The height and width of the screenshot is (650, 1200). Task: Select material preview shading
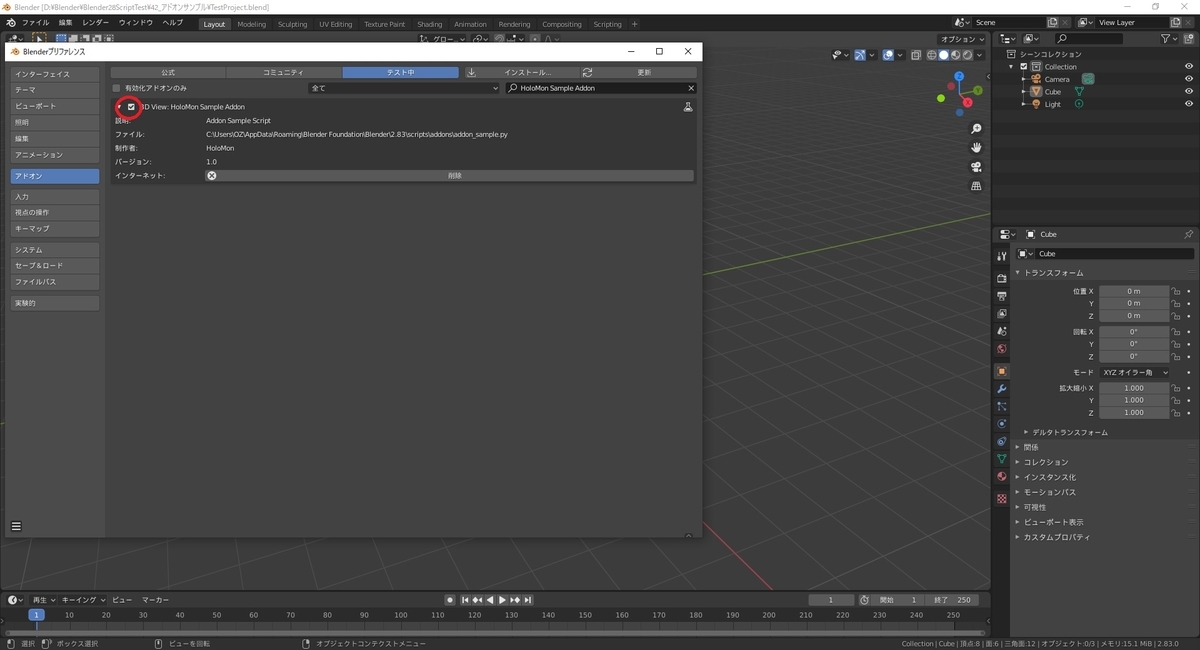[x=956, y=55]
